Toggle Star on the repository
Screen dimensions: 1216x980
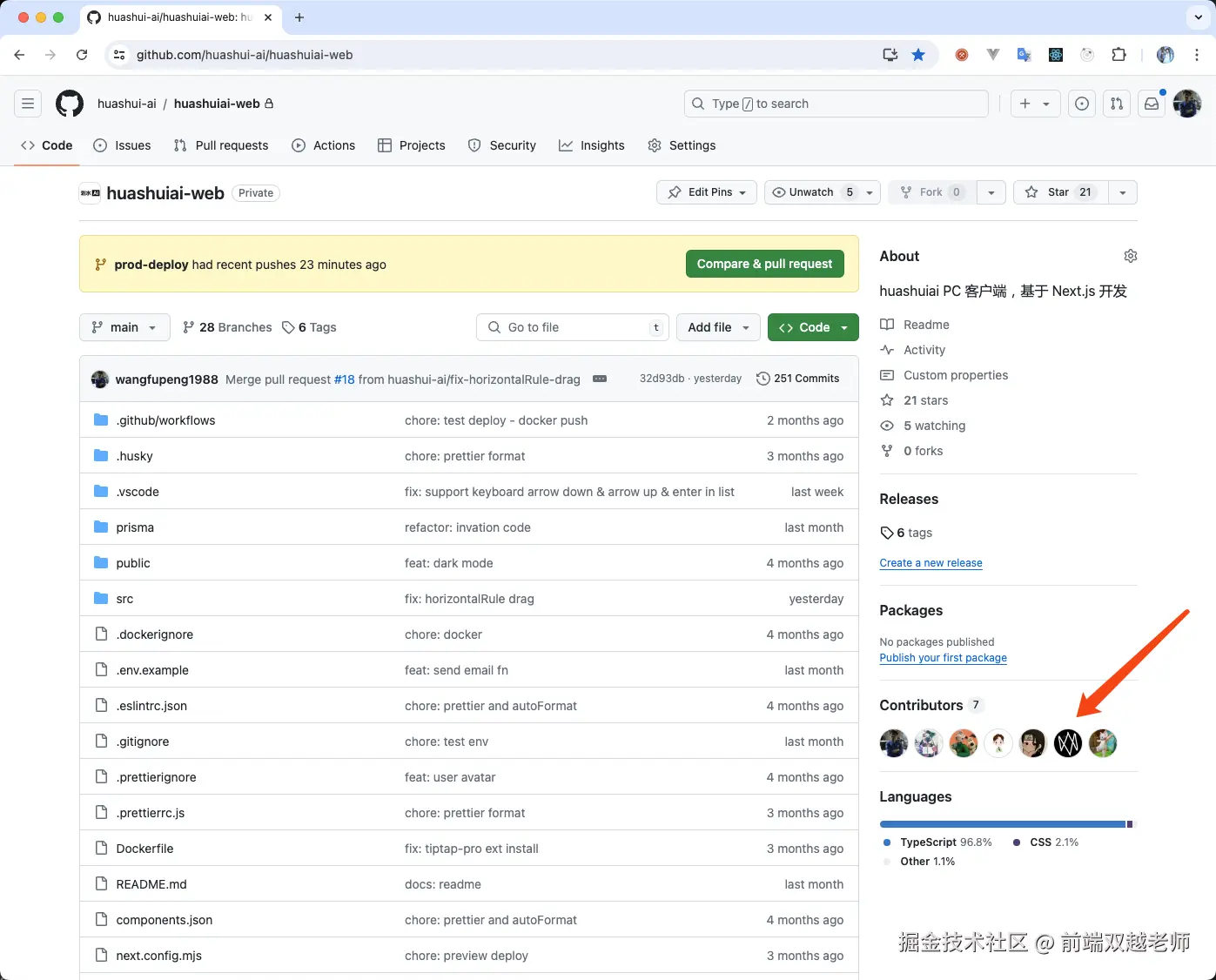1059,192
